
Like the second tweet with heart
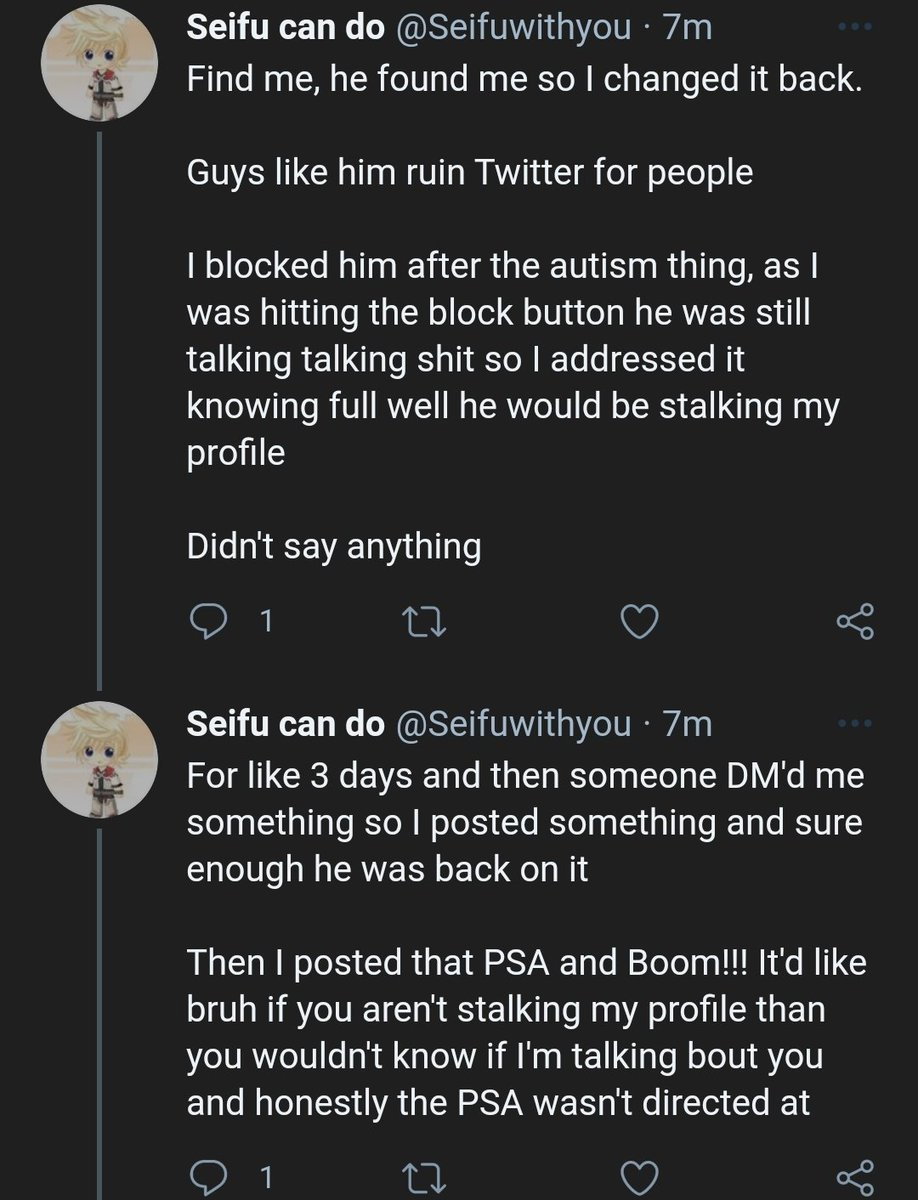pyautogui.click(x=640, y=1175)
